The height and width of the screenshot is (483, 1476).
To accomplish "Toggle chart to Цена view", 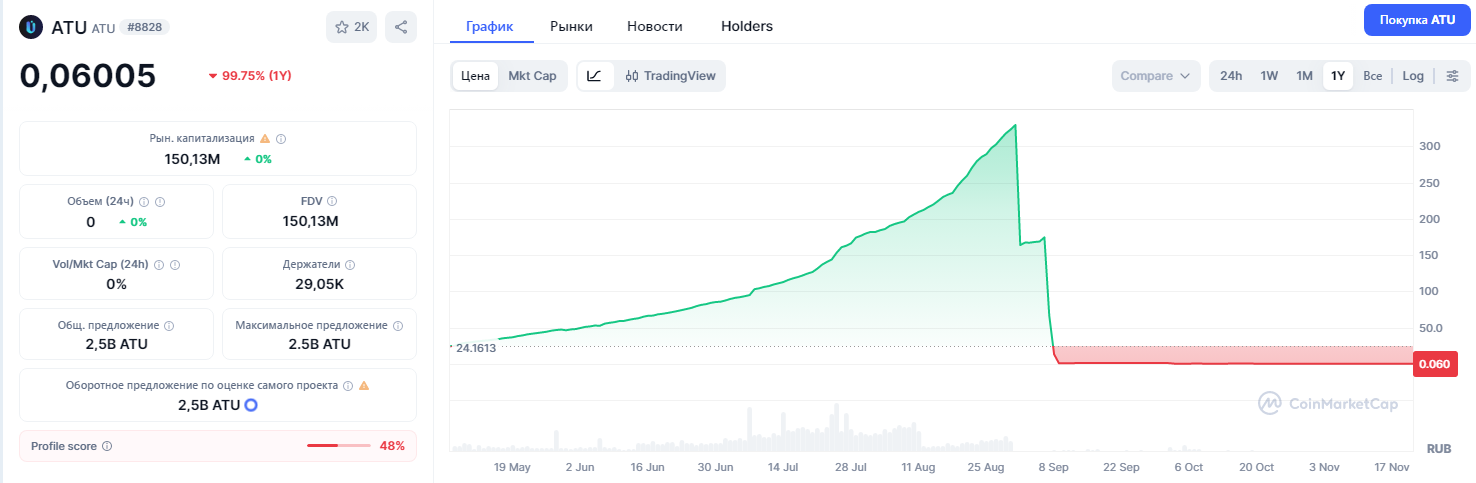I will (475, 76).
